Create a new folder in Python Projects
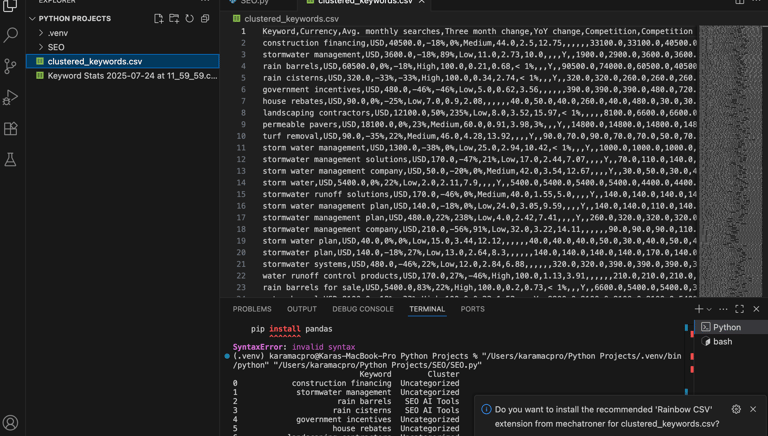The height and width of the screenshot is (436, 768). pos(174,19)
